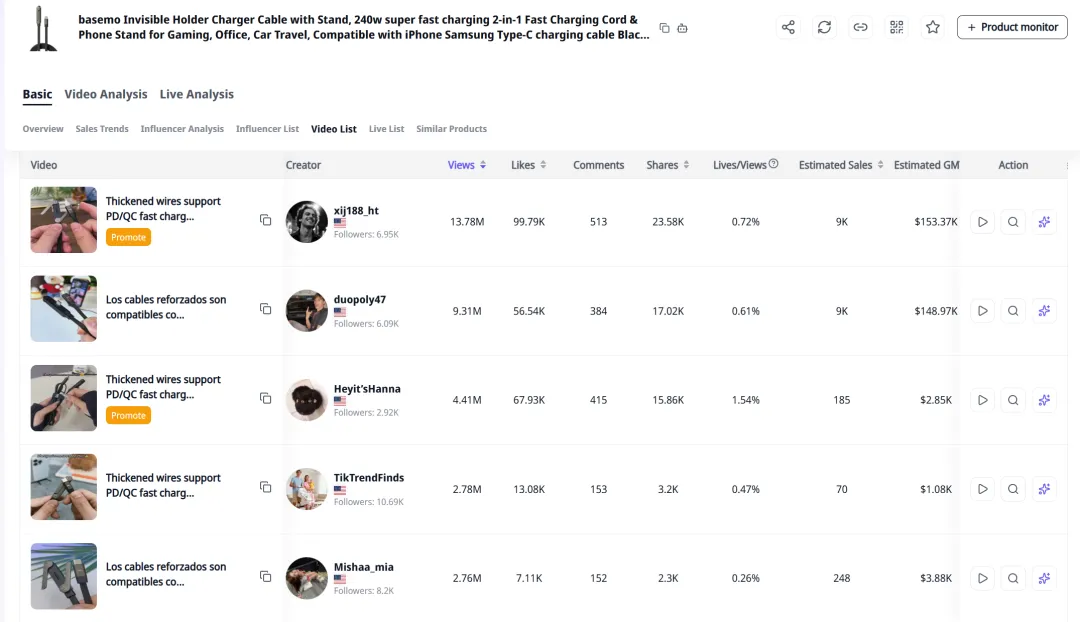Copy product link with the chain icon
1080x622 pixels.
tap(860, 27)
